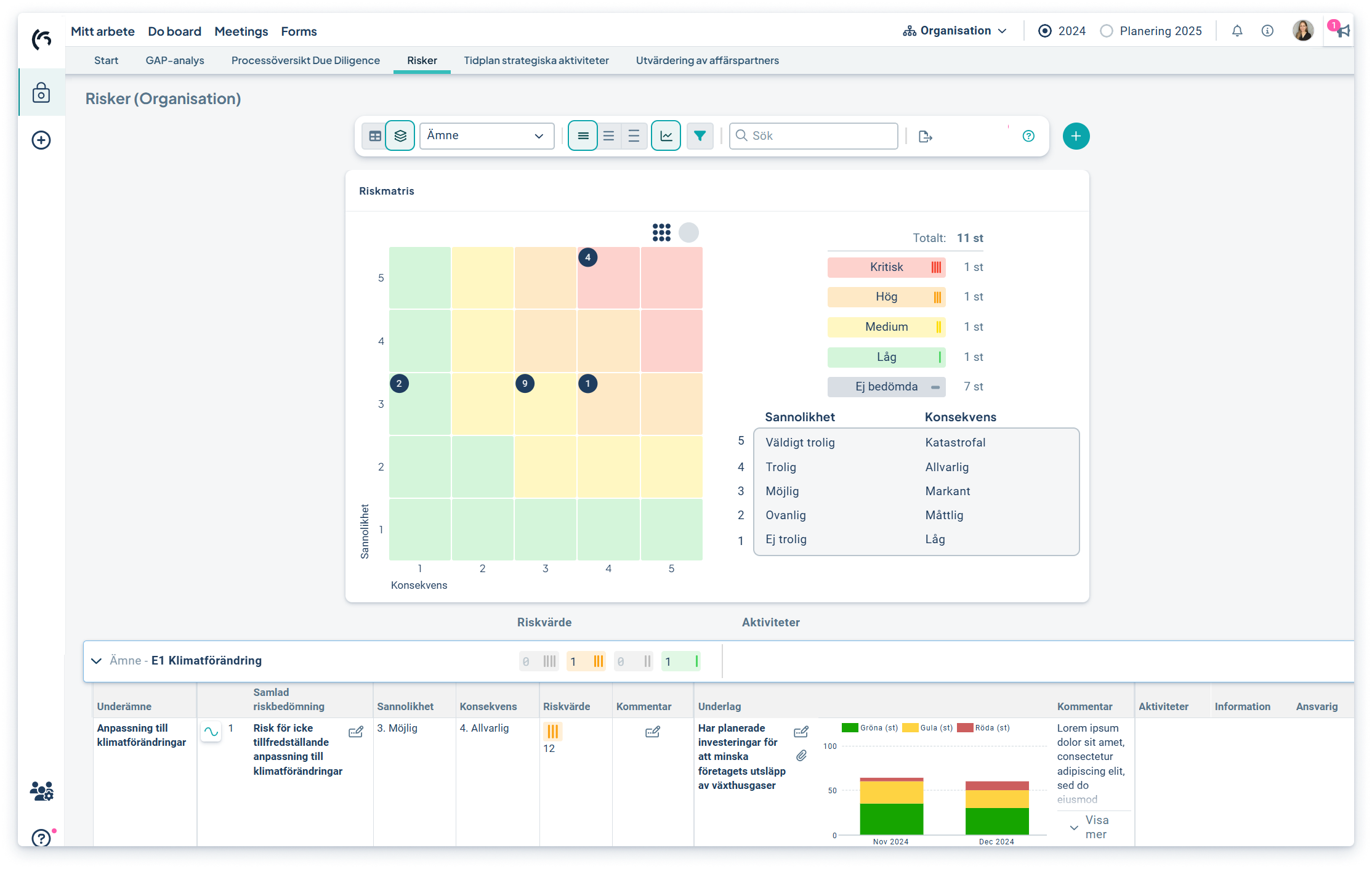The height and width of the screenshot is (869, 1372).
Task: Open Utvärdering av affärspartners tab
Action: (708, 60)
